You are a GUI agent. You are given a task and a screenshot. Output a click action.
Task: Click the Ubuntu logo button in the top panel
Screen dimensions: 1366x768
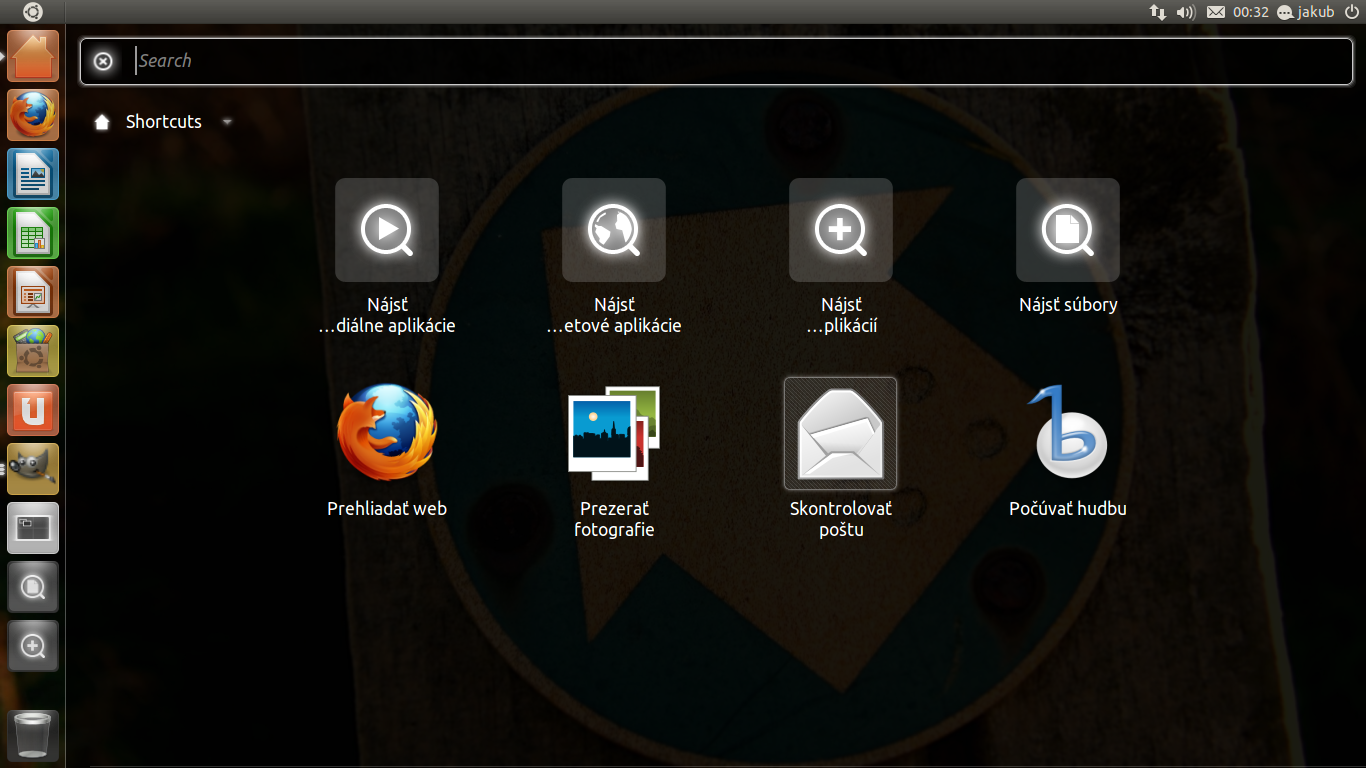click(x=33, y=12)
